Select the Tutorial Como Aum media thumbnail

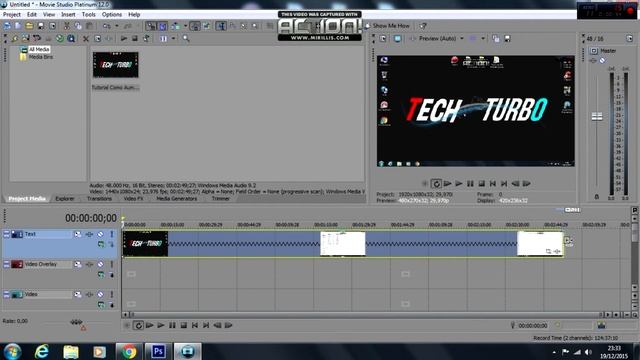116,65
